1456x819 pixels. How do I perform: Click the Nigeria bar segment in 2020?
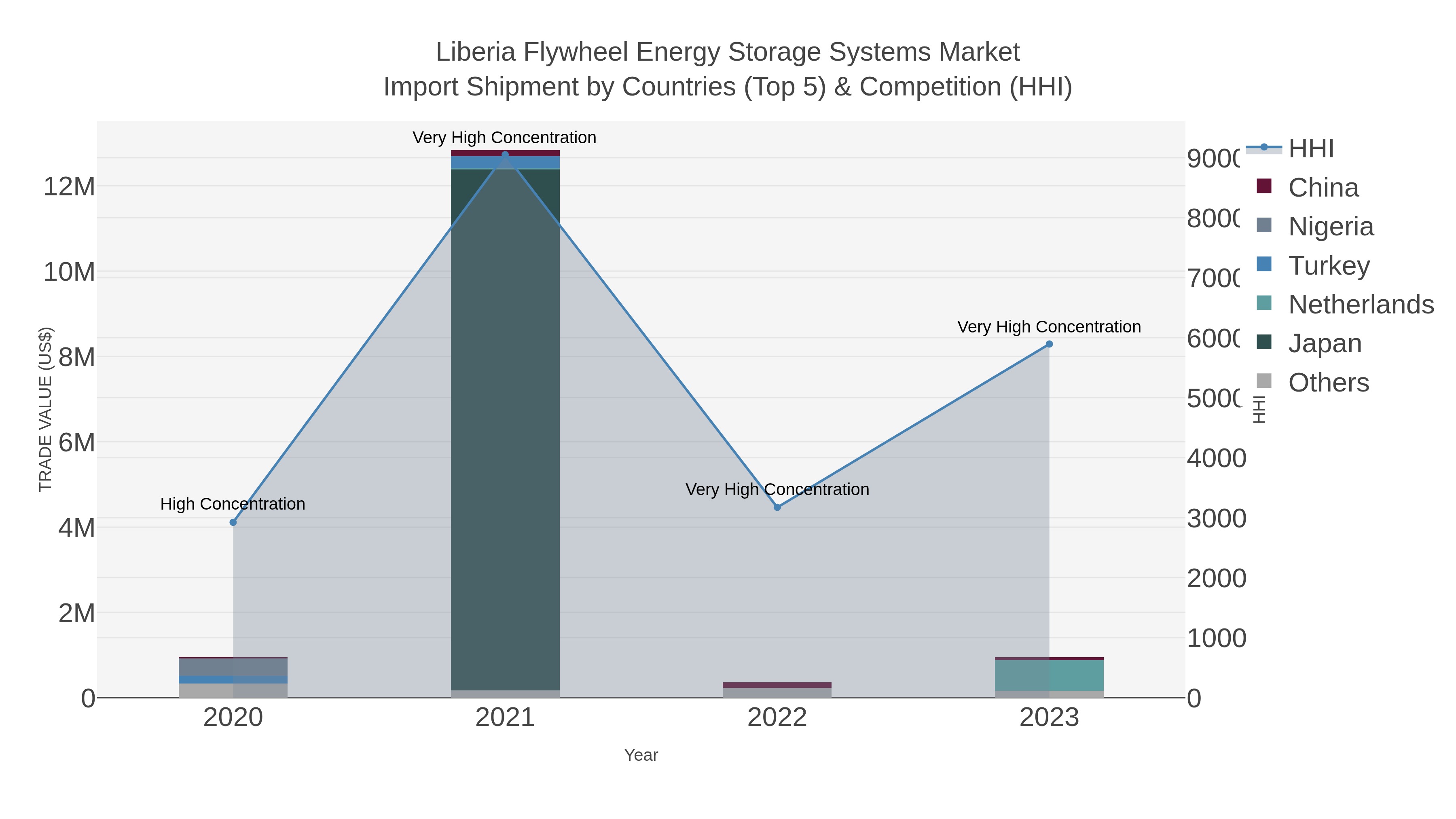[x=233, y=667]
